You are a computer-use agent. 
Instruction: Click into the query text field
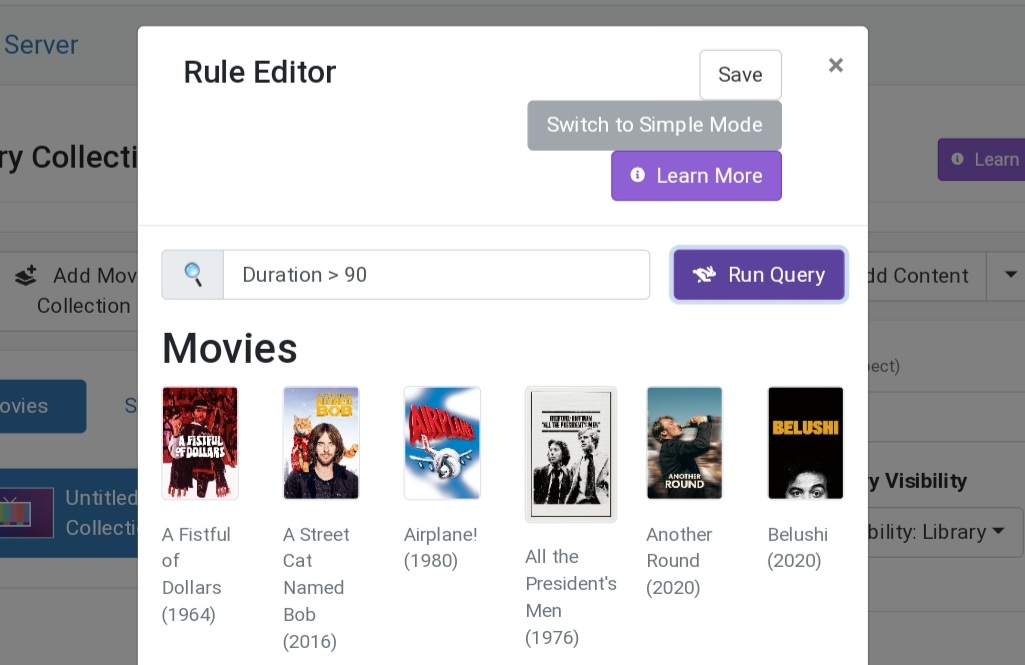tap(436, 275)
